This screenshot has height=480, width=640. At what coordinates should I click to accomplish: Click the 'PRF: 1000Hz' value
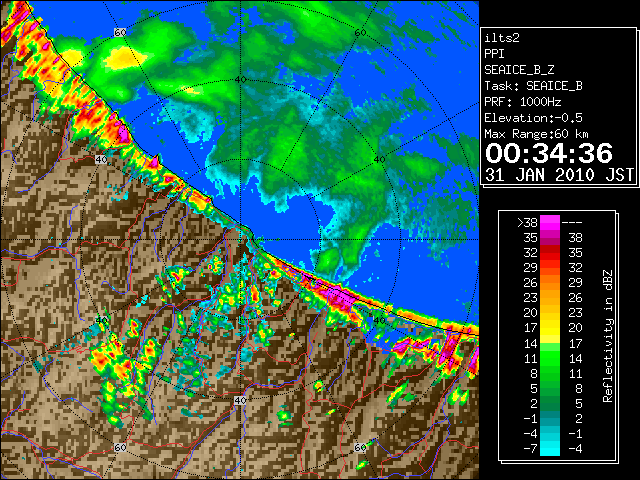pyautogui.click(x=523, y=102)
